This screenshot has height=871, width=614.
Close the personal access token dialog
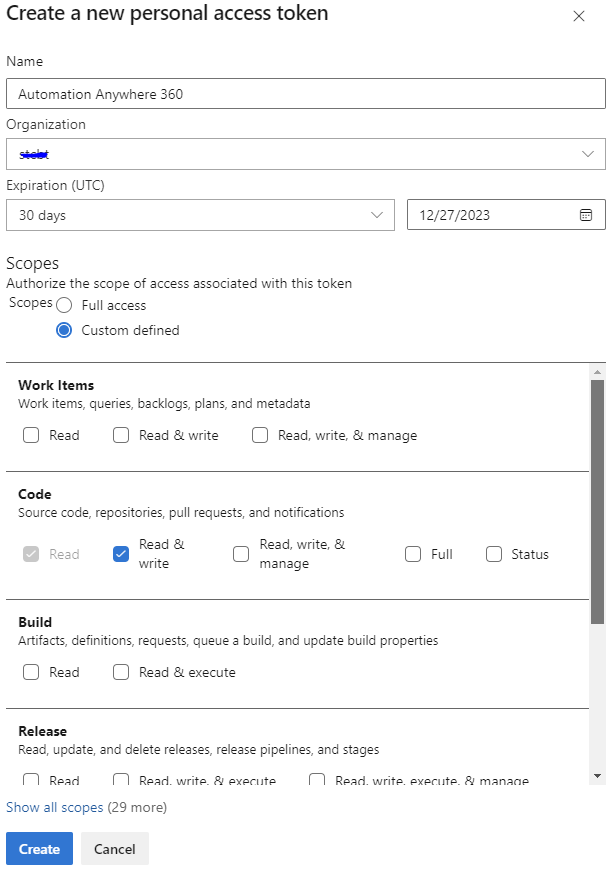(578, 16)
